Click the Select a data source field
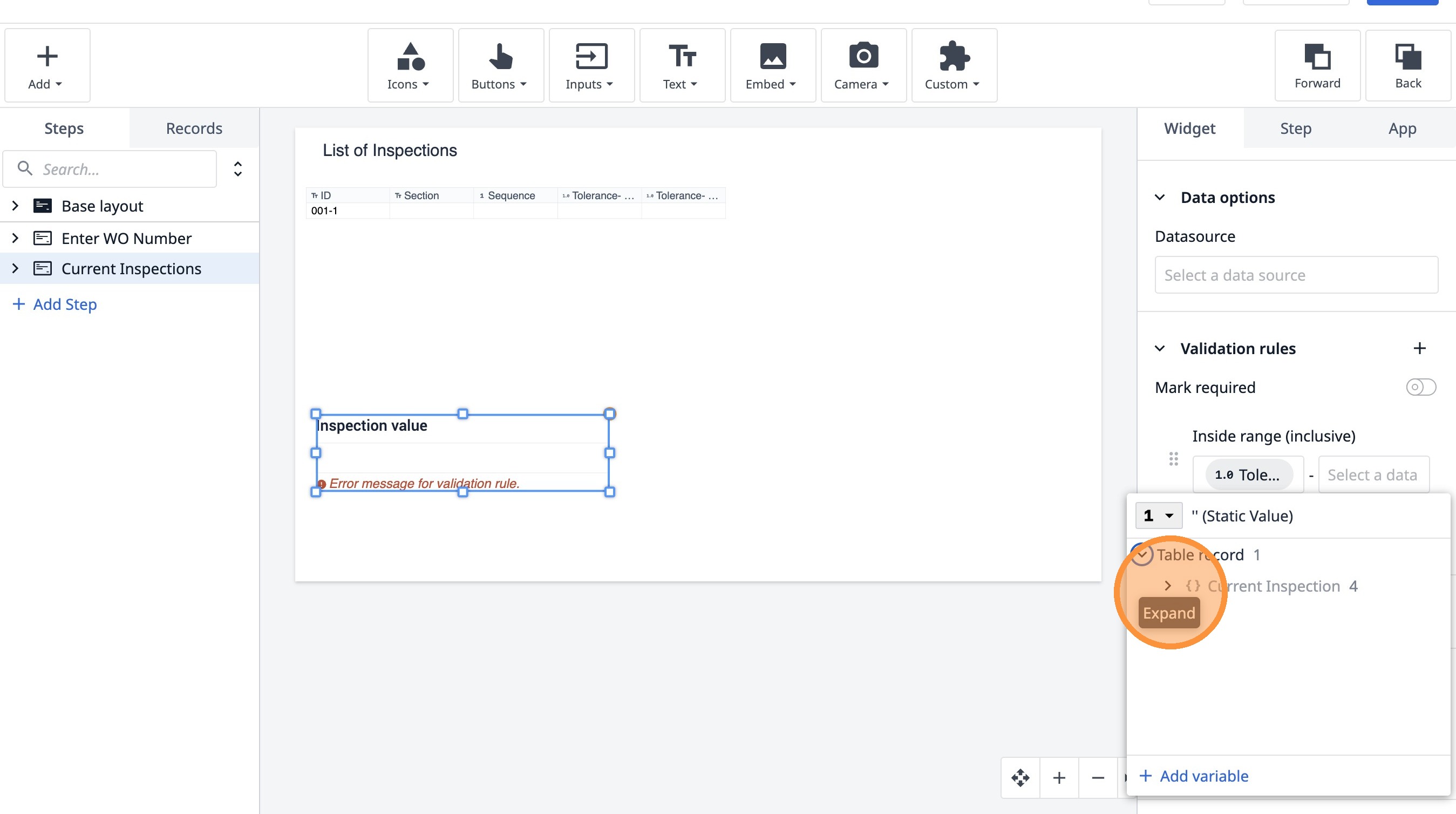Viewport: 1456px width, 814px height. pos(1296,275)
